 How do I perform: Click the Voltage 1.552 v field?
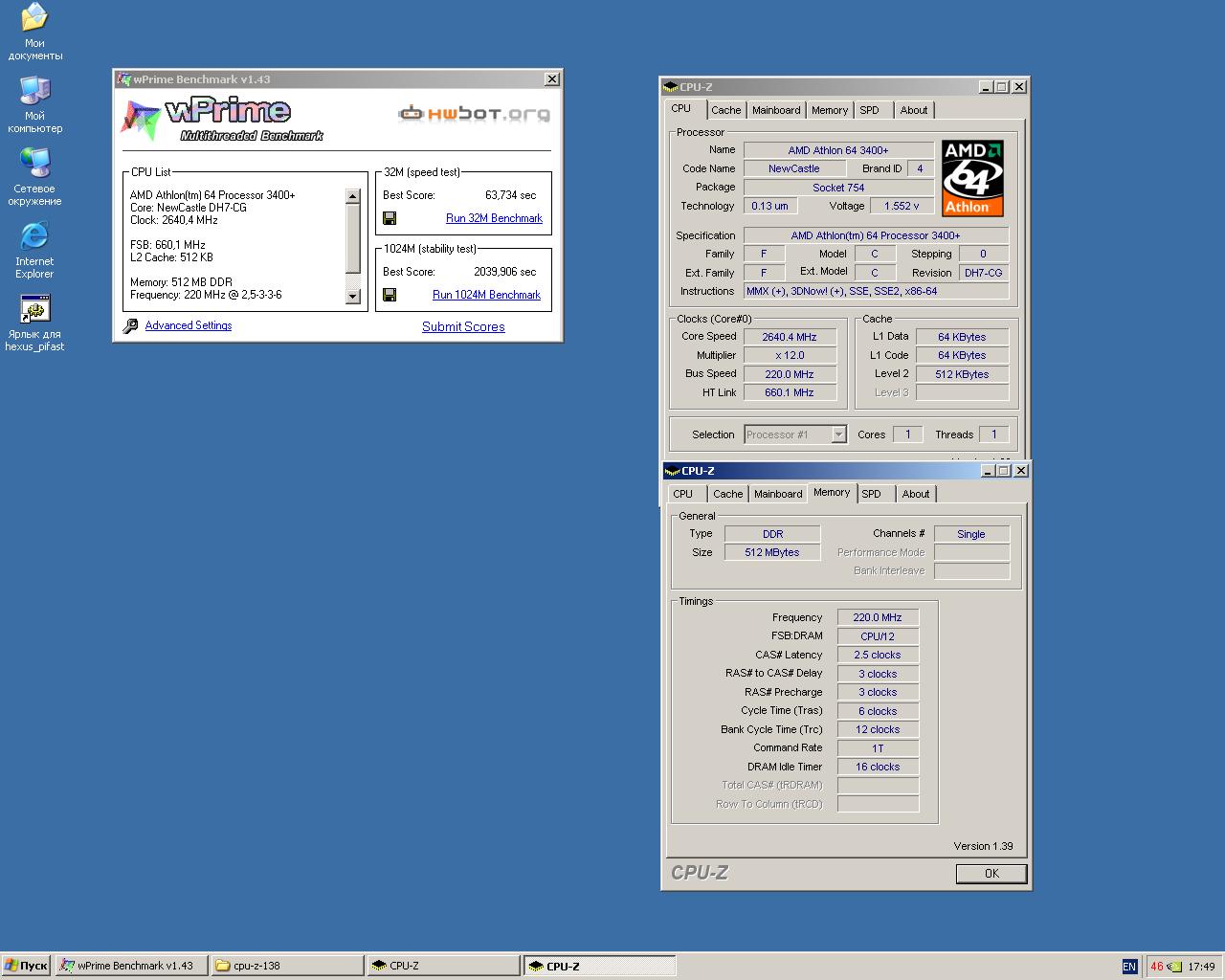[902, 206]
